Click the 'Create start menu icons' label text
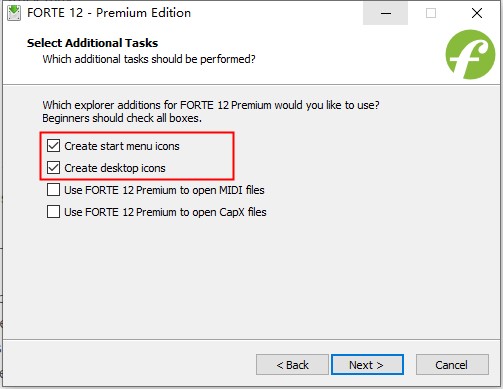 pyautogui.click(x=122, y=146)
